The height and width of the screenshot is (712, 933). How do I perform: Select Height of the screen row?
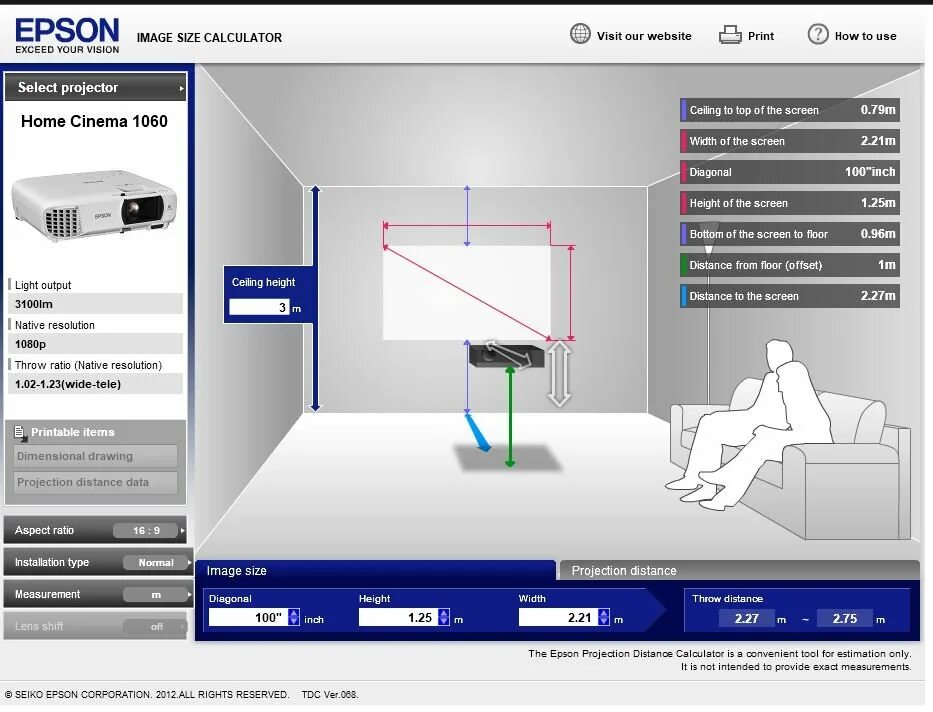[x=790, y=203]
